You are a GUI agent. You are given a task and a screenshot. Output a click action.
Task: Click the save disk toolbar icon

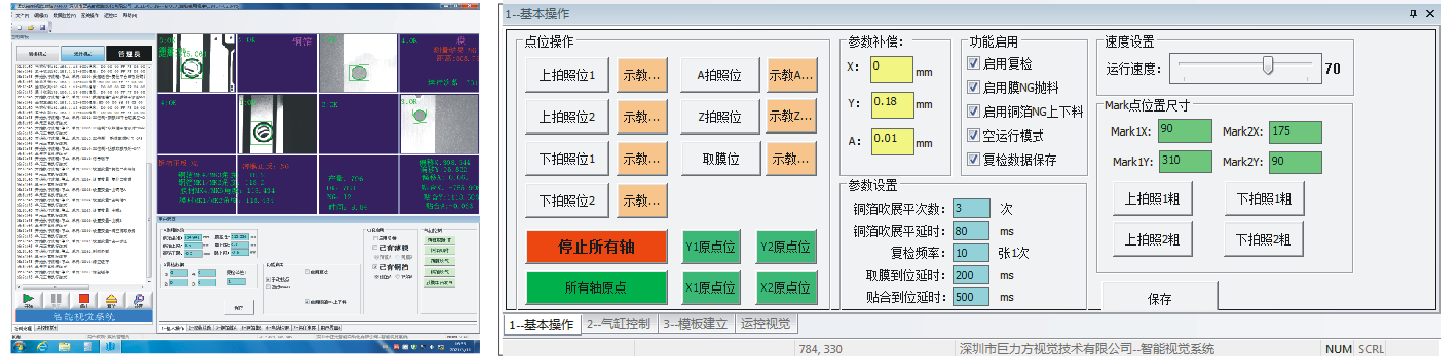coord(42,28)
